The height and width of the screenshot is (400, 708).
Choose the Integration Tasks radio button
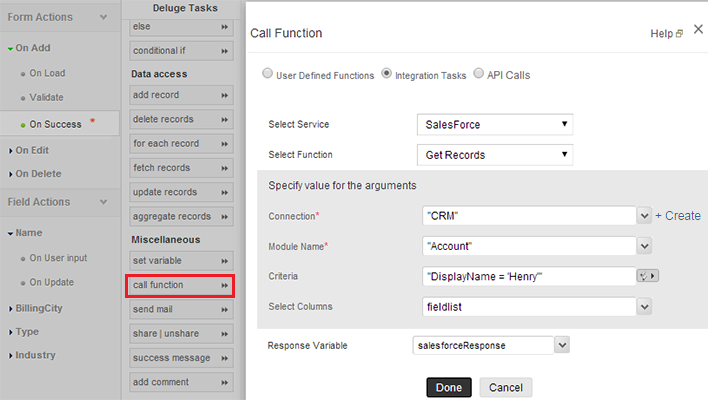(x=387, y=74)
